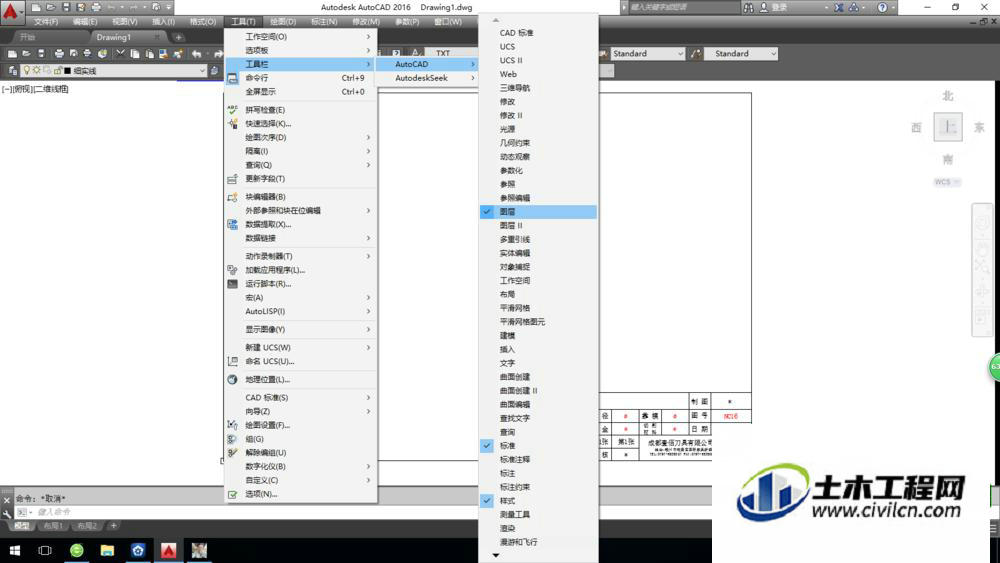Expand the 选项板 submenu
Screen dimensions: 1000x563
(301, 50)
